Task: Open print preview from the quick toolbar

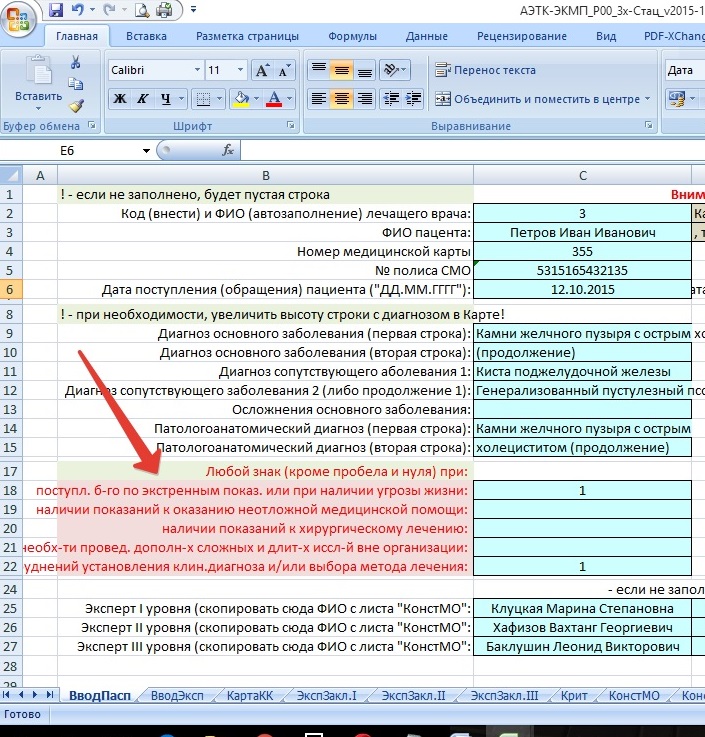Action: tap(142, 10)
